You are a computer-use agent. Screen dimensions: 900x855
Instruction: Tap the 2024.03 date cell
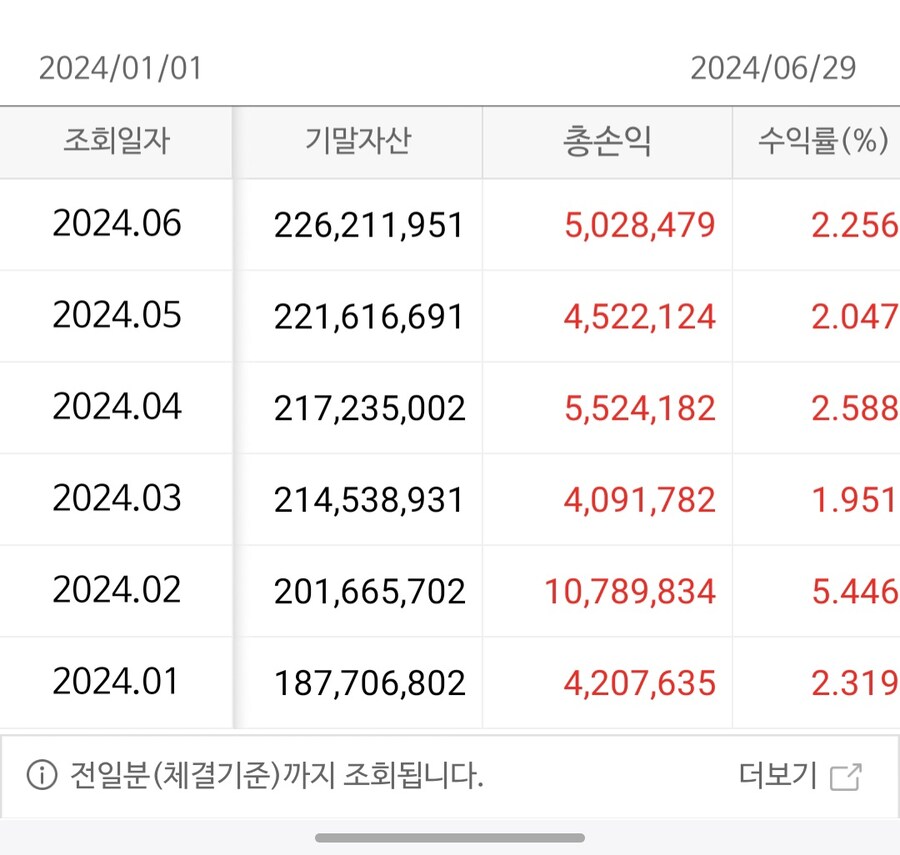pyautogui.click(x=117, y=499)
